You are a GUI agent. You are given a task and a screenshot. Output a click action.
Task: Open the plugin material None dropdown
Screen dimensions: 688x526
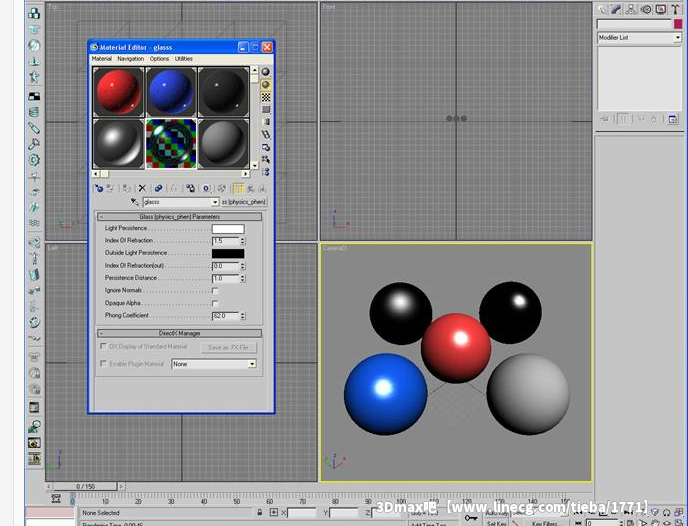point(252,364)
